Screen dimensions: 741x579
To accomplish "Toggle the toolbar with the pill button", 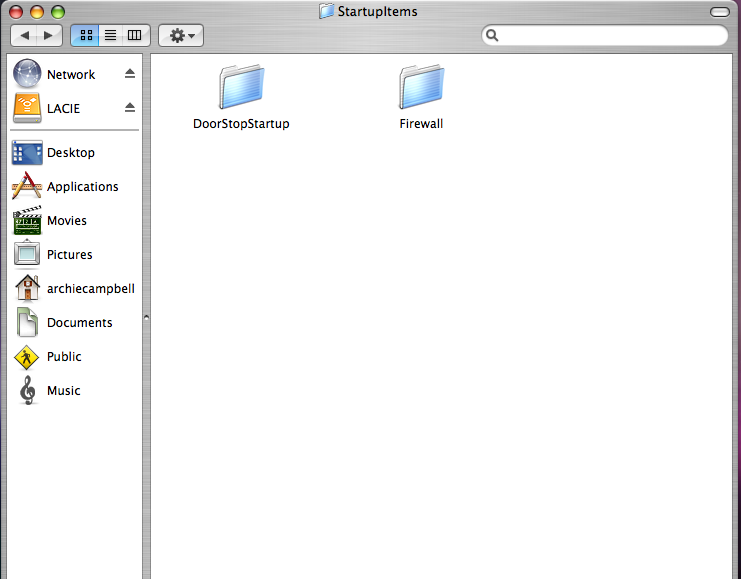I will click(720, 12).
